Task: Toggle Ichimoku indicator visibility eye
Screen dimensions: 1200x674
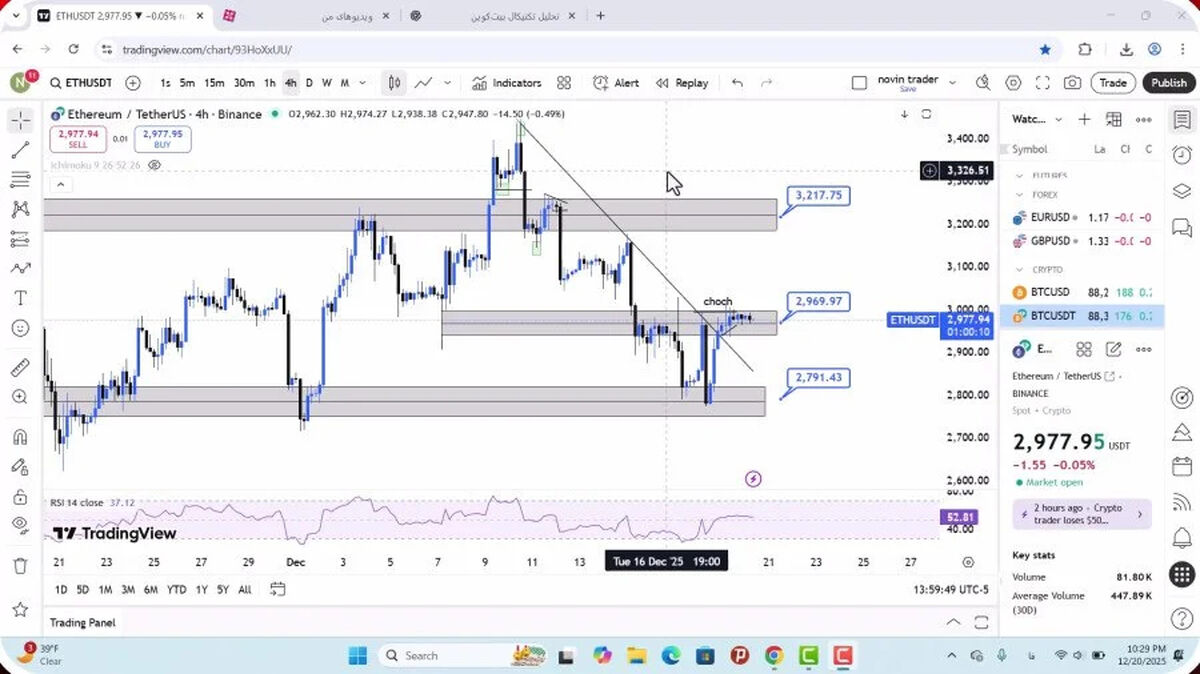Action: (155, 165)
